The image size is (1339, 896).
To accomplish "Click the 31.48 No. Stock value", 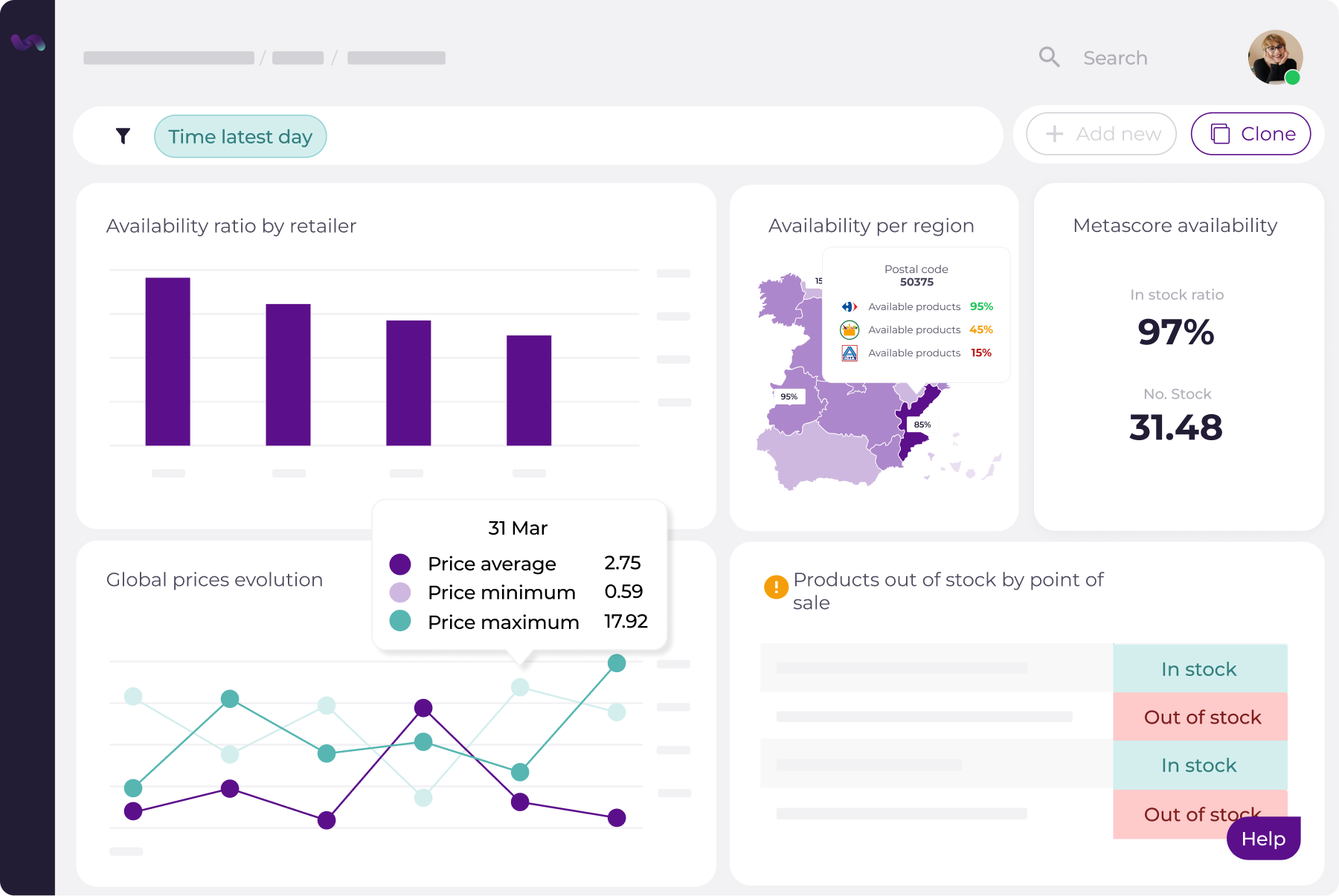I will click(1176, 428).
